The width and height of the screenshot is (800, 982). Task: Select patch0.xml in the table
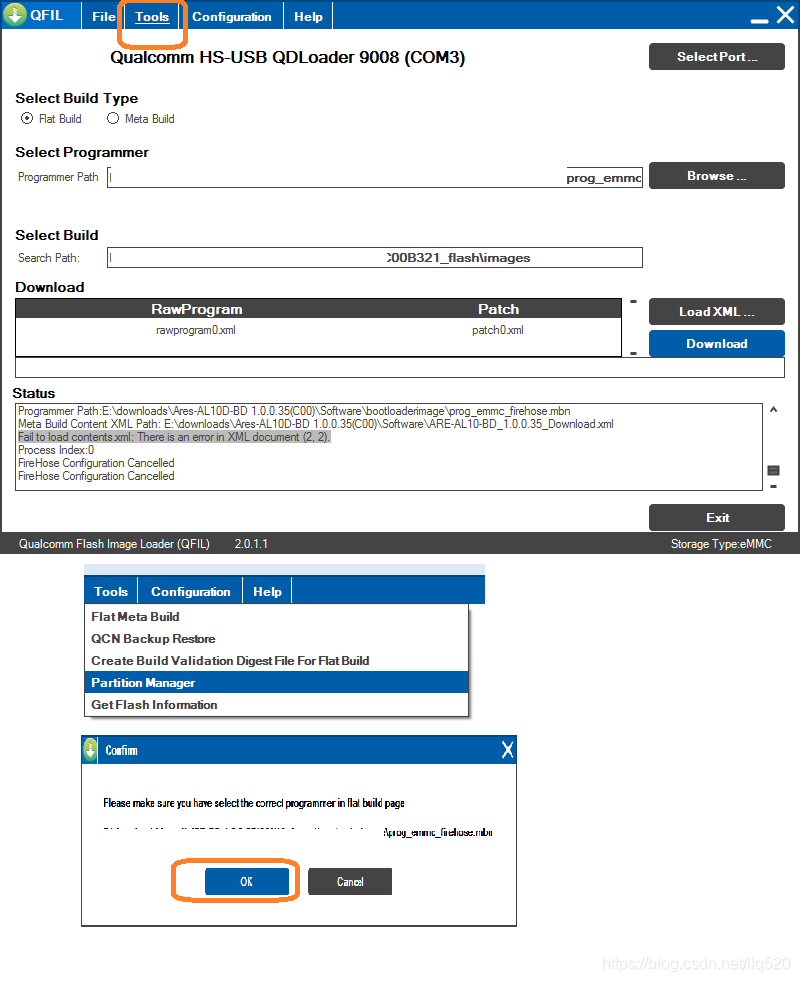coord(498,330)
